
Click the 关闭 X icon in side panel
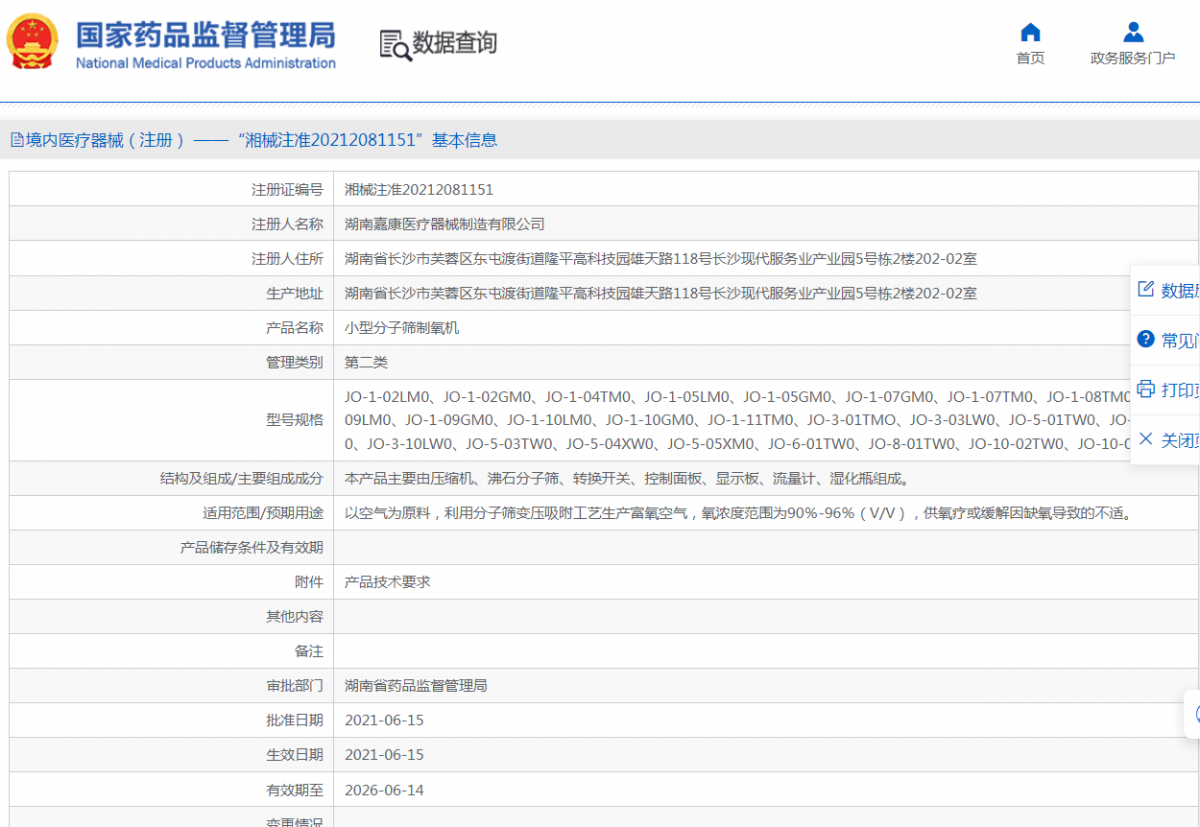click(x=1146, y=439)
